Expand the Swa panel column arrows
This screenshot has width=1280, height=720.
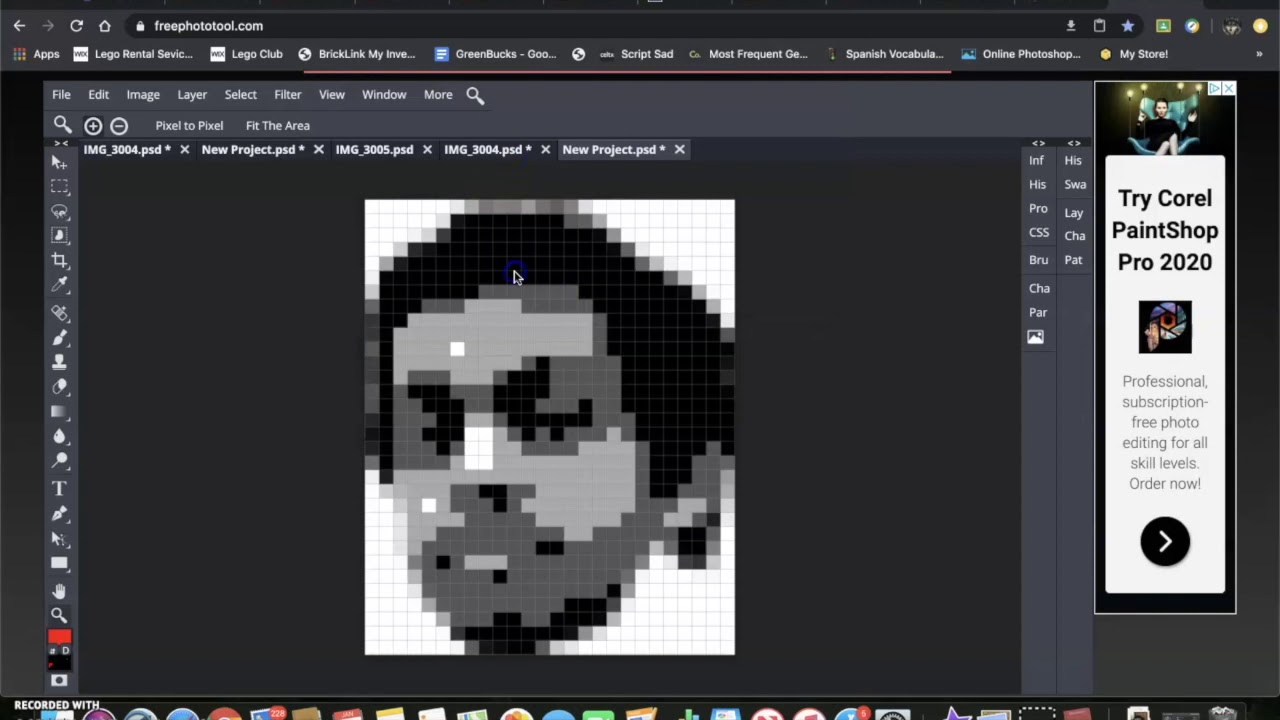(x=1074, y=143)
